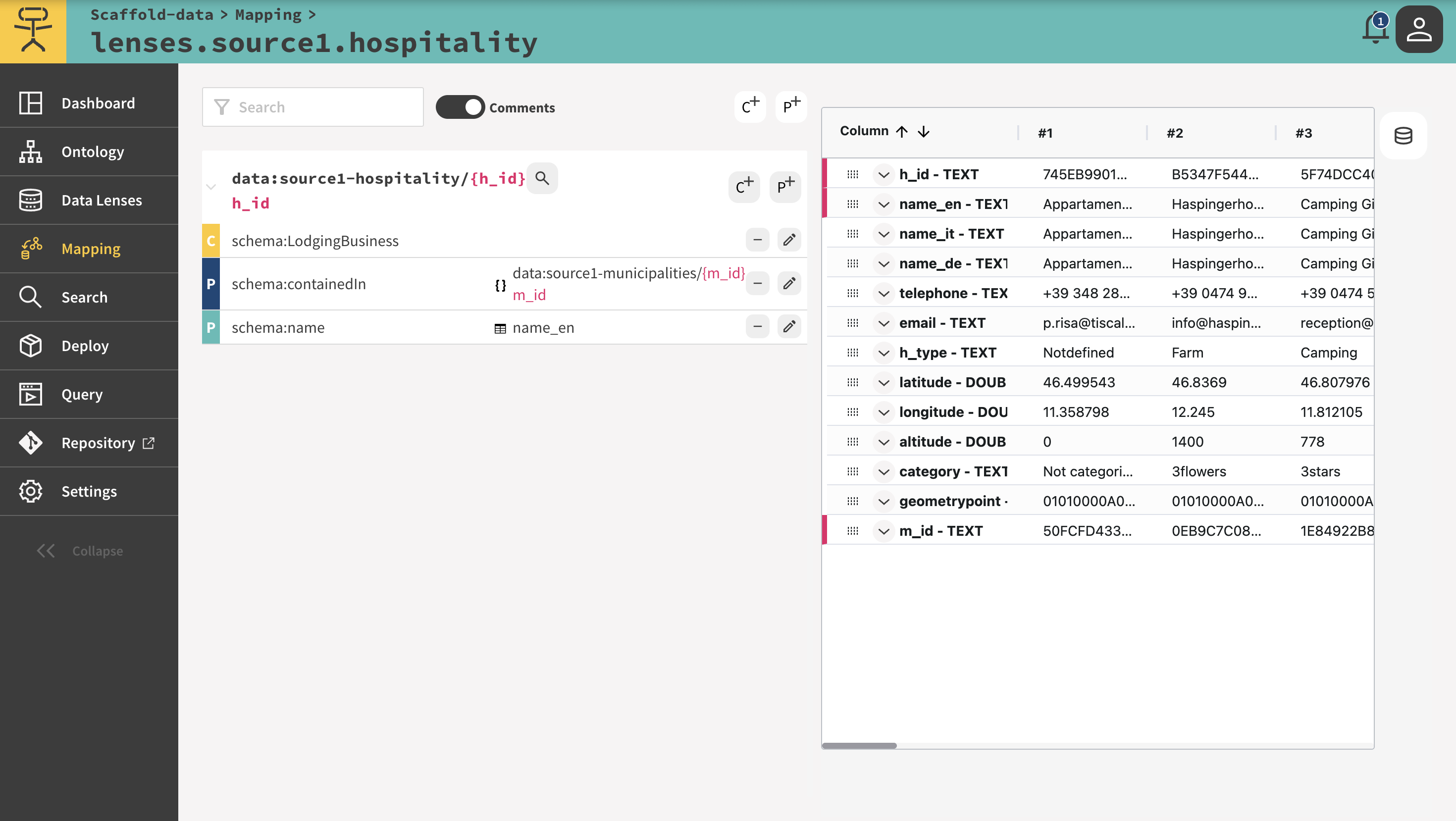
Task: Expand the telephone column details chevron
Action: [884, 293]
